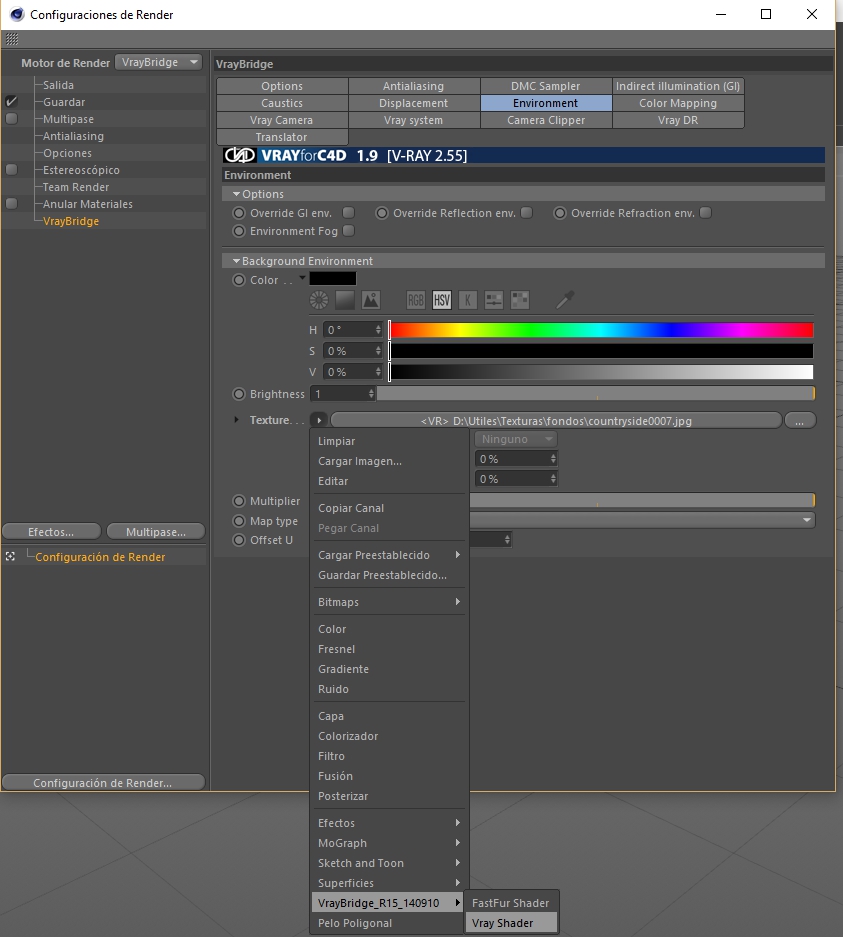Toggle the Guardar checkbox
843x937 pixels.
tap(11, 102)
